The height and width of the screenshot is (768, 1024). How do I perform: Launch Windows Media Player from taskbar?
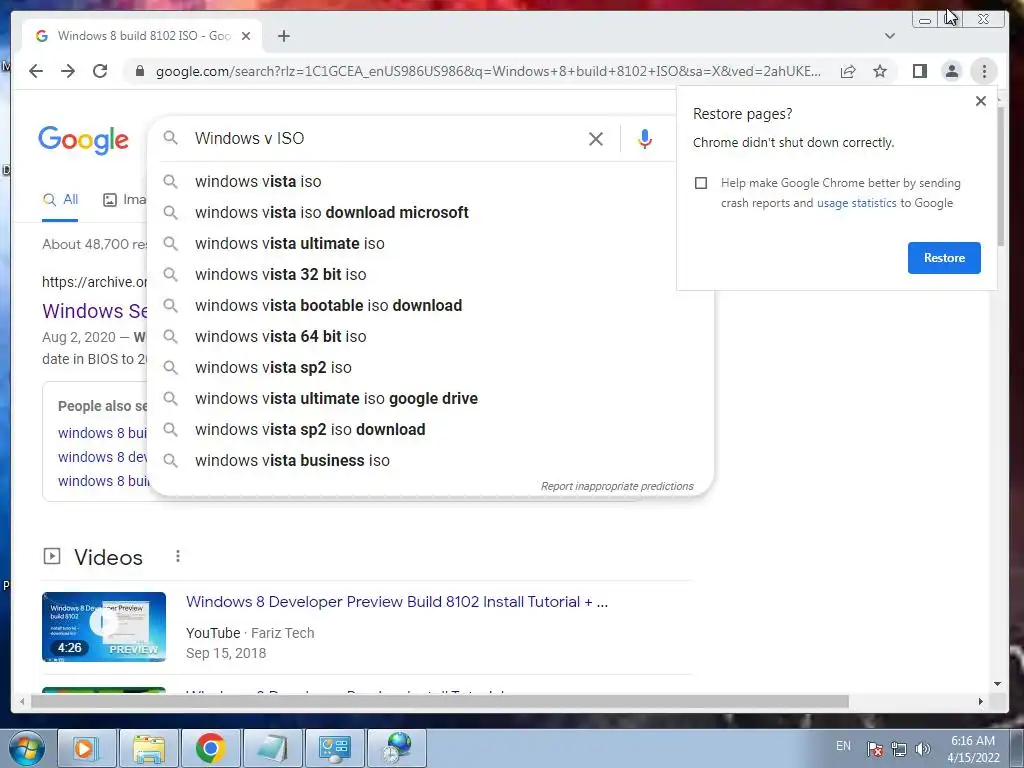pyautogui.click(x=86, y=748)
